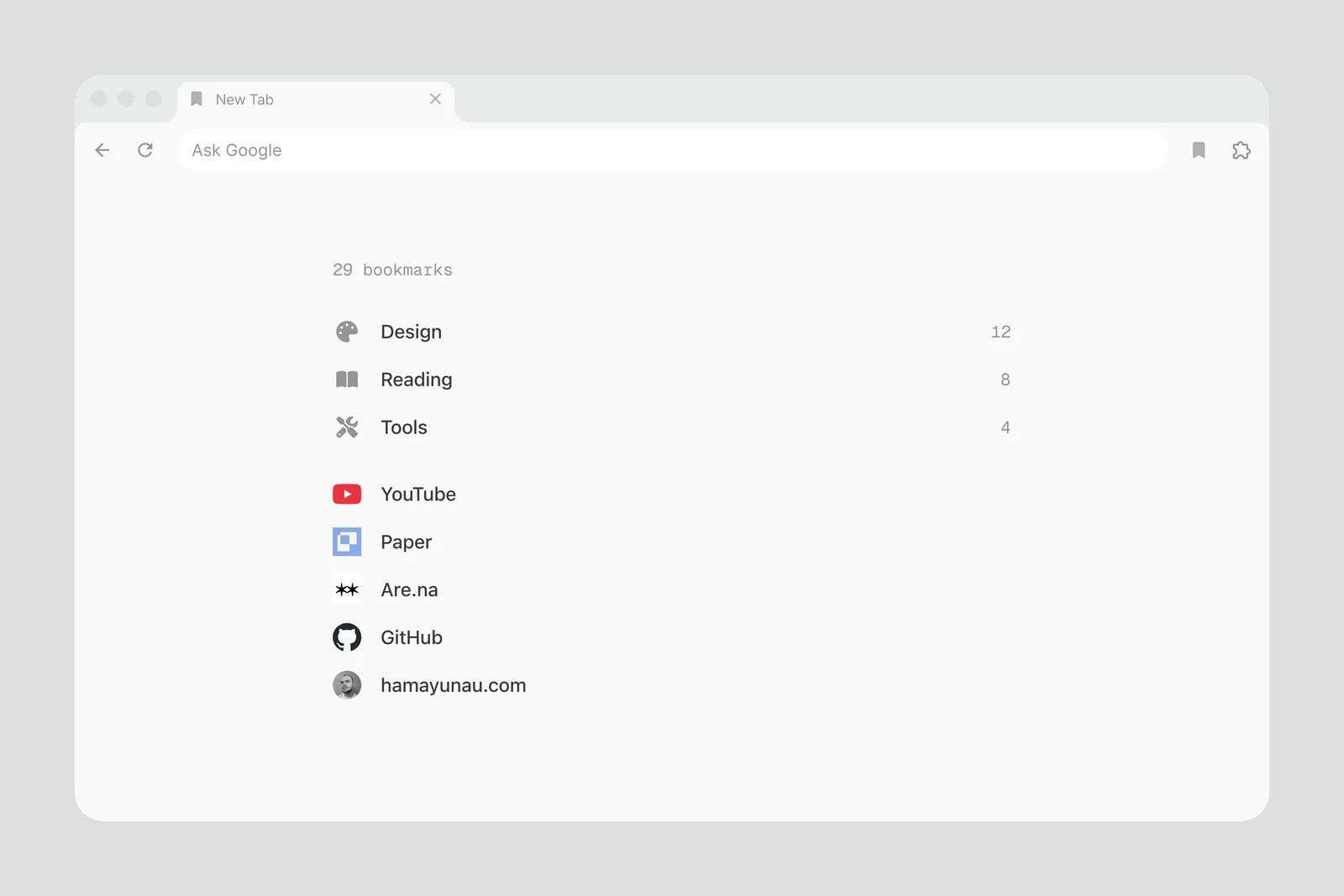
Task: Focus the Ask Google search field
Action: [x=672, y=150]
